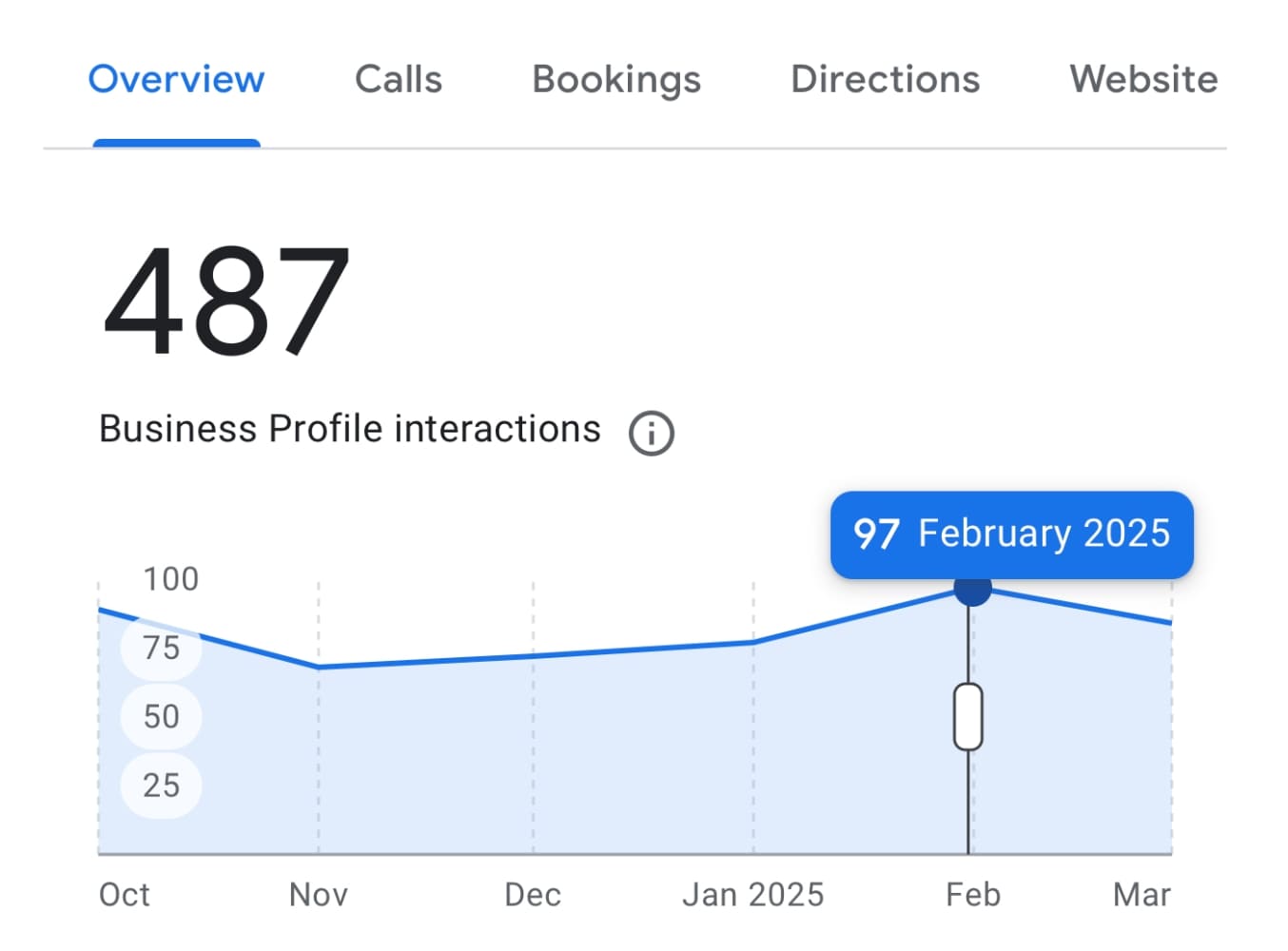Click the Jan 2025 axis label
Screen dimensions: 1288x951
[753, 894]
